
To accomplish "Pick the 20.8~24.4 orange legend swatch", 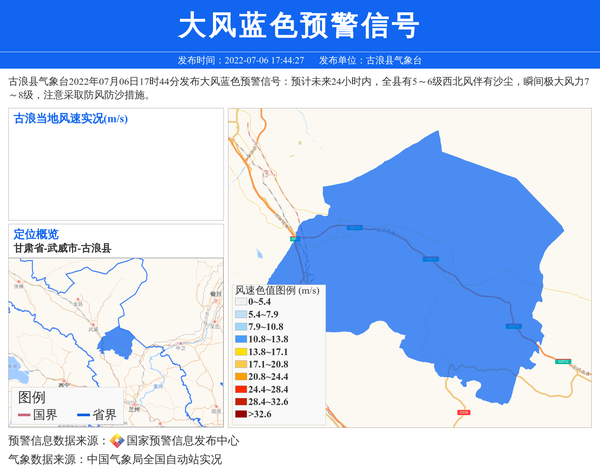I will point(240,377).
